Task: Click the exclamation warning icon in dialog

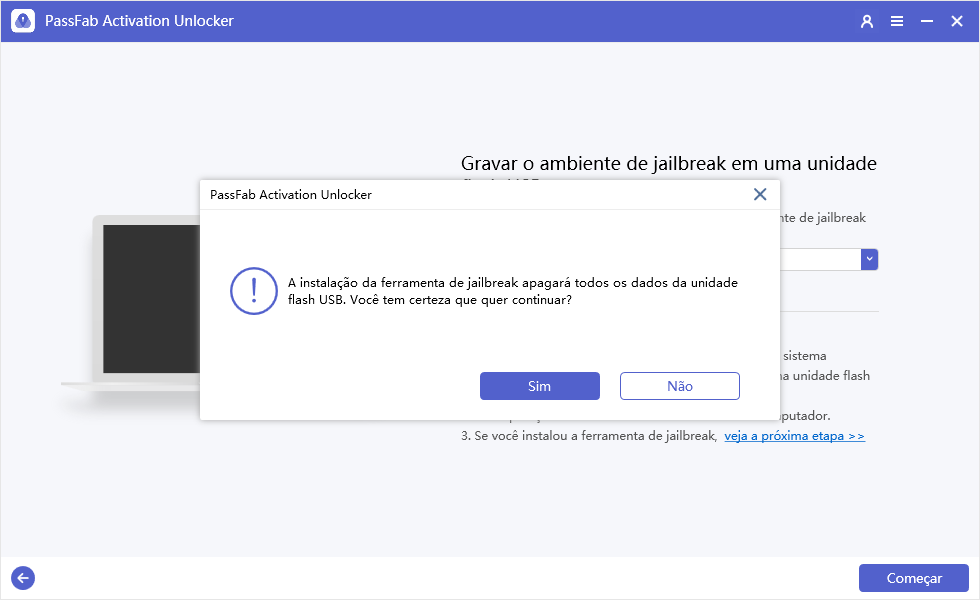Action: pyautogui.click(x=253, y=291)
